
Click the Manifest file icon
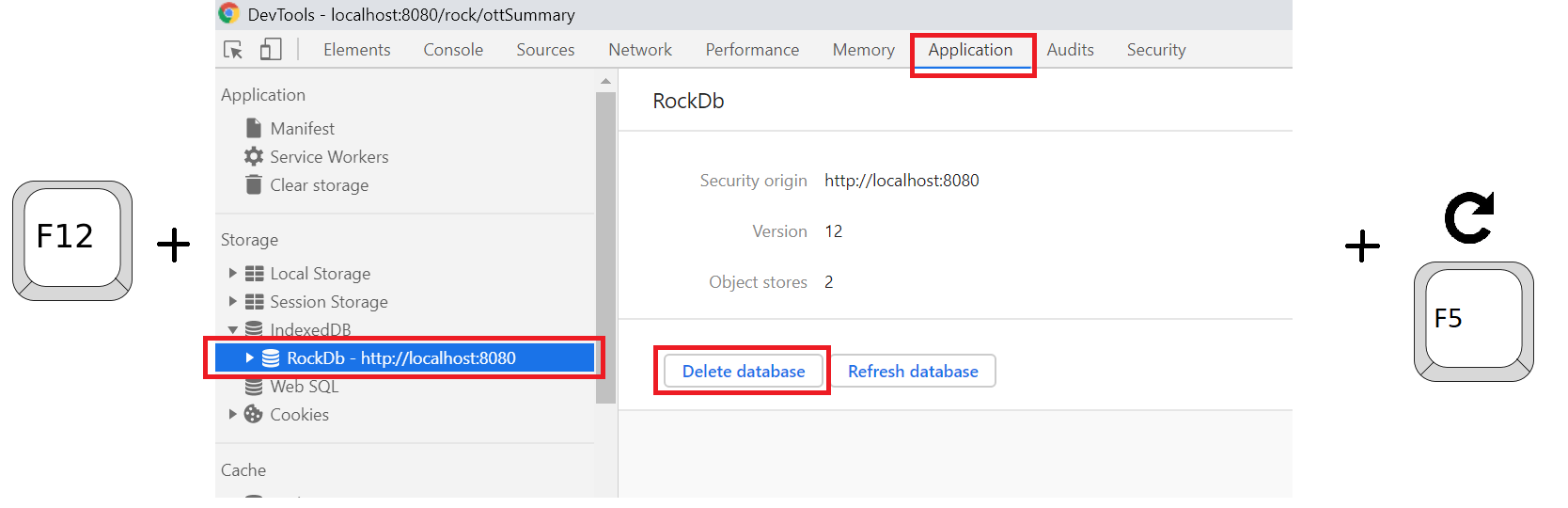pyautogui.click(x=253, y=128)
